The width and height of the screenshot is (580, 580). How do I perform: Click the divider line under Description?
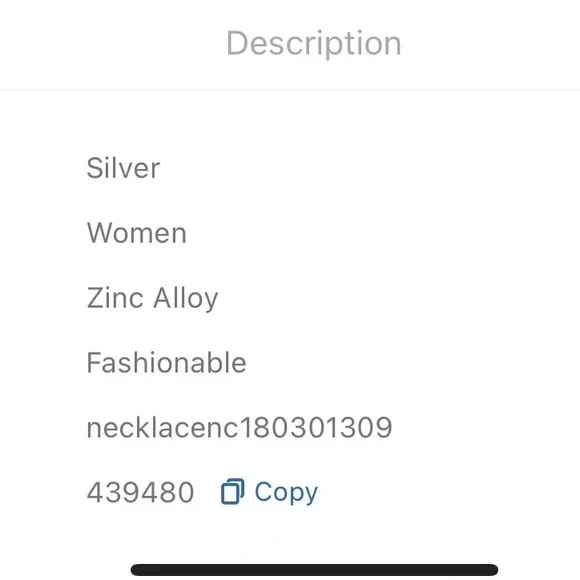[290, 90]
